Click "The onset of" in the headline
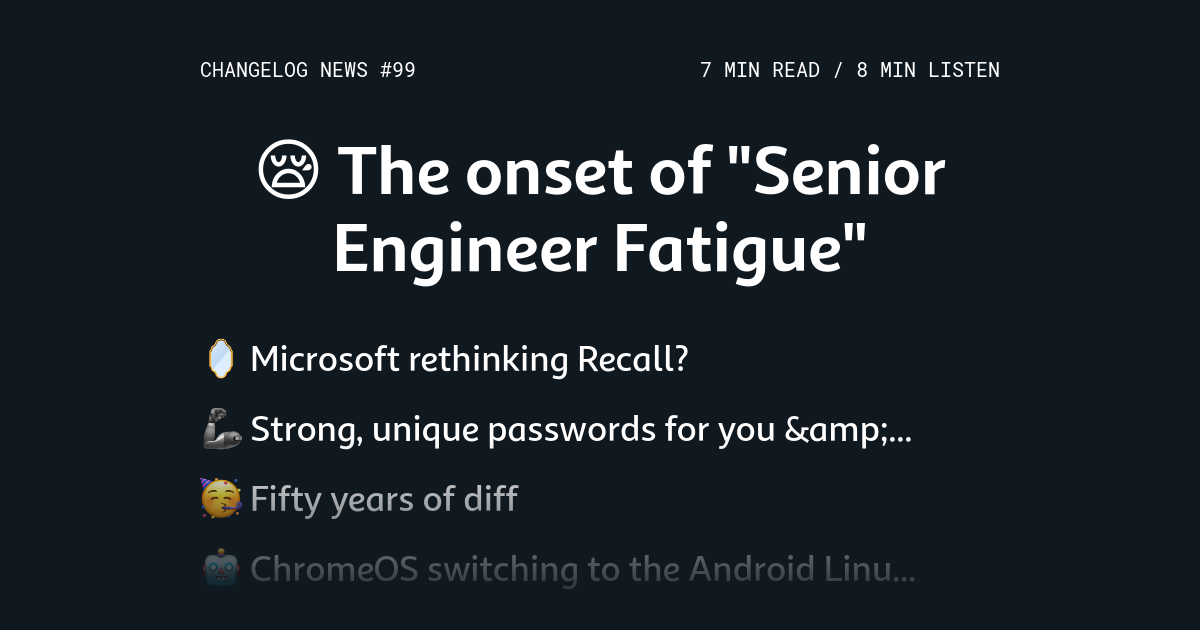 tap(528, 170)
